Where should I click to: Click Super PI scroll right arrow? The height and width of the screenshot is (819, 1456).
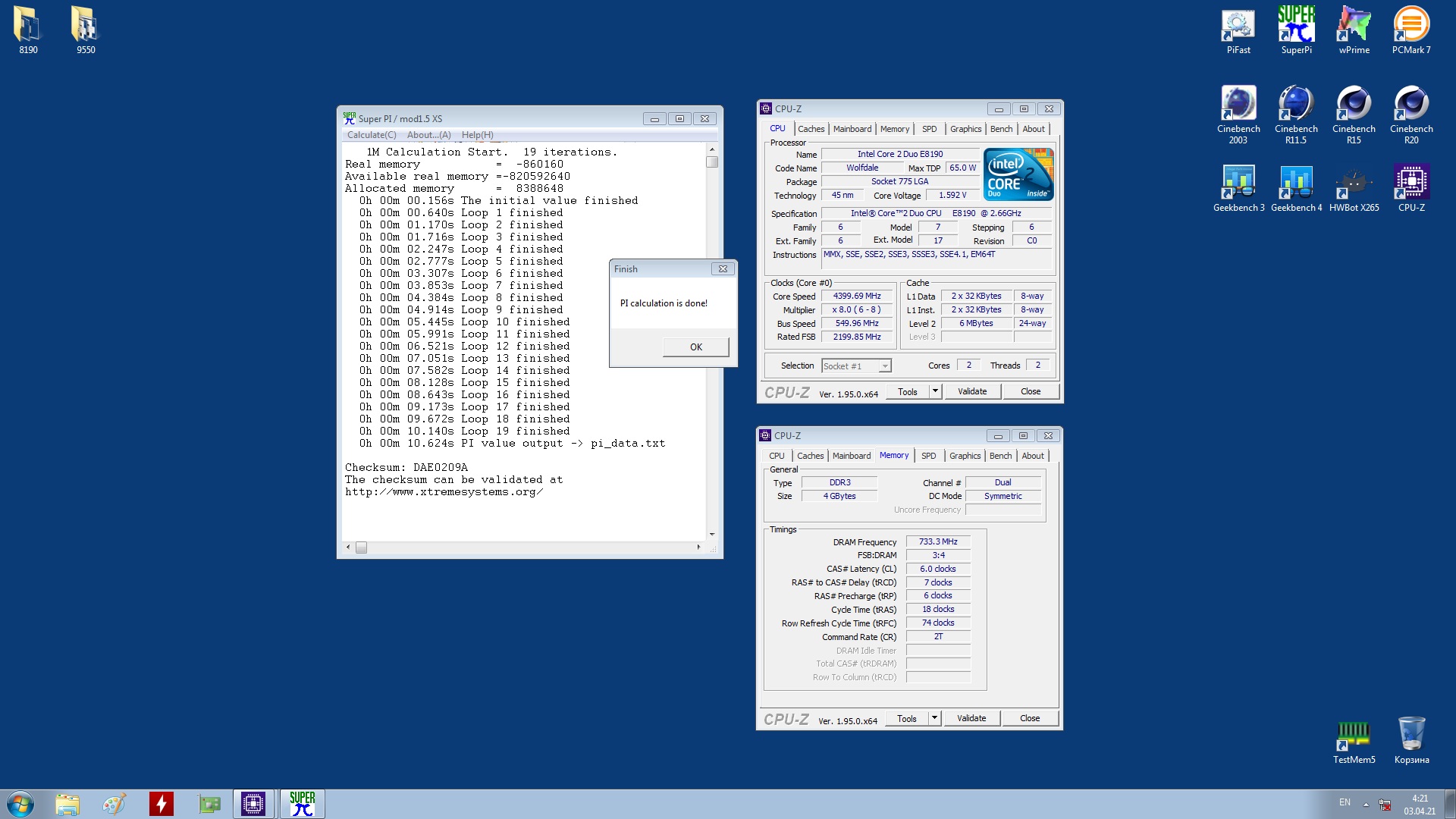(x=698, y=548)
